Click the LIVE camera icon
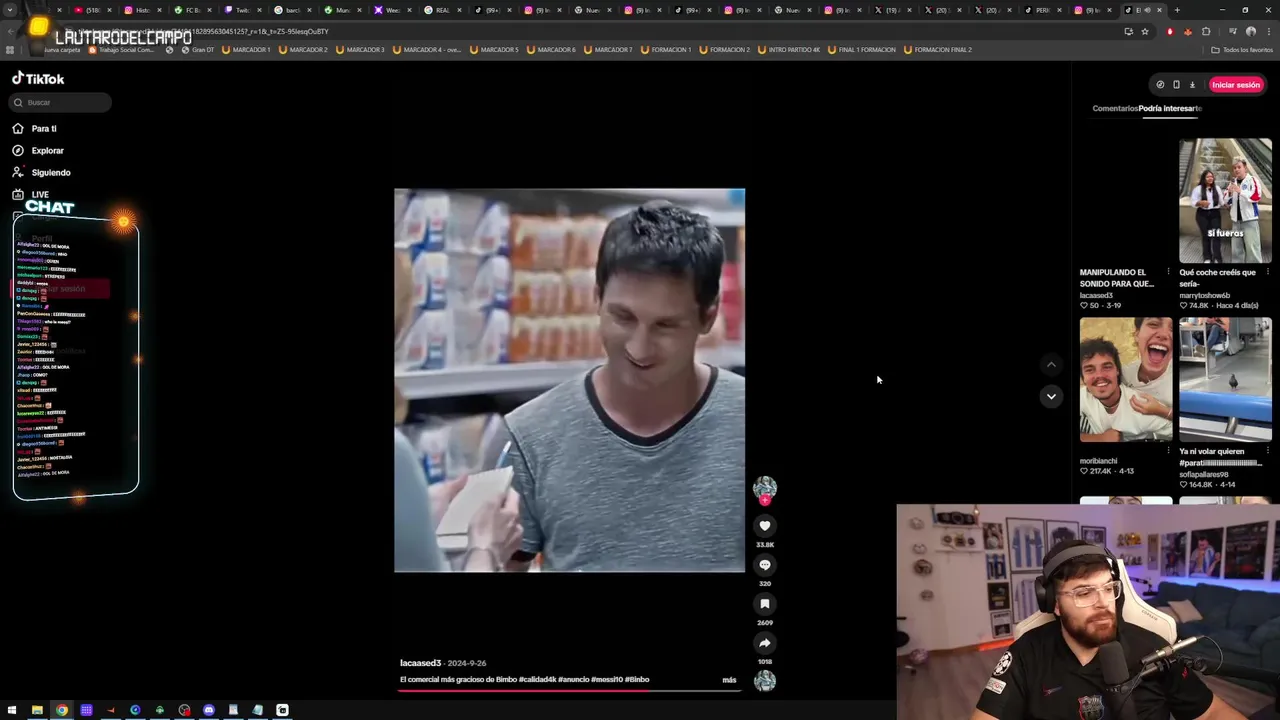Viewport: 1280px width, 720px height. (18, 194)
